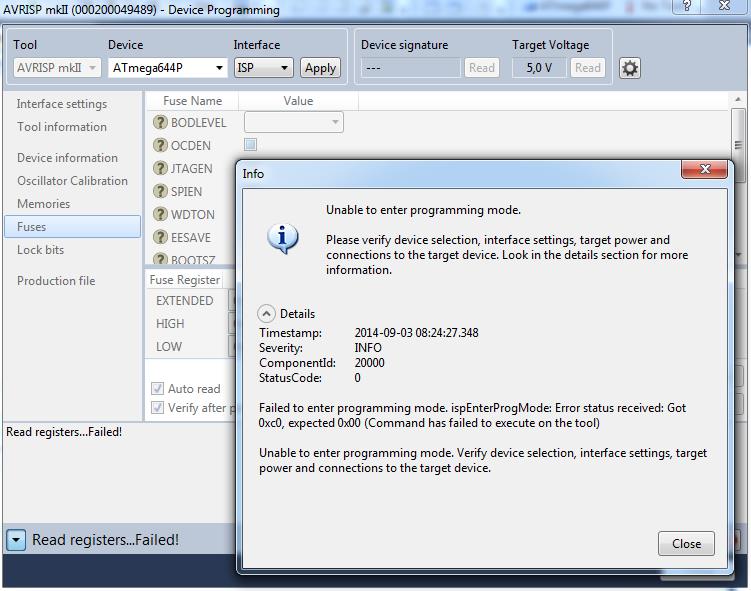The width and height of the screenshot is (751, 591).
Task: Click the Target Voltage 5,0 V field
Action: click(539, 68)
